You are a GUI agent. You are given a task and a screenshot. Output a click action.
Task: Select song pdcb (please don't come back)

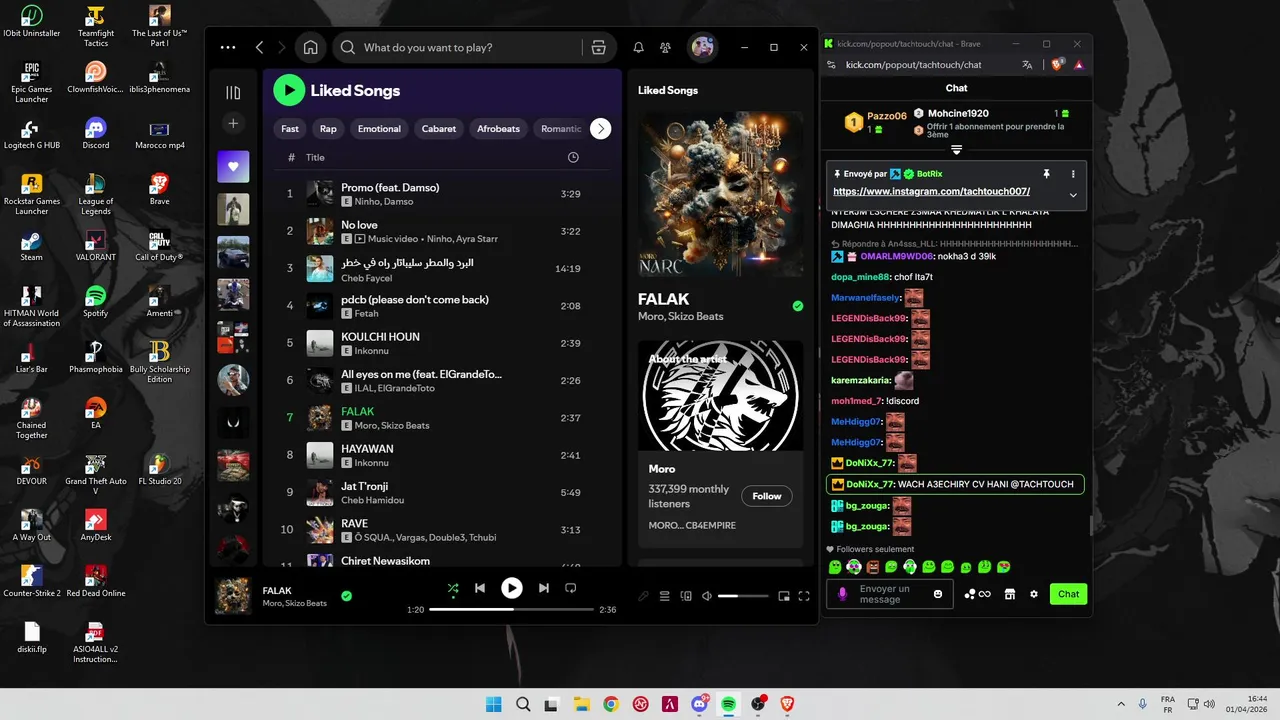point(444,306)
